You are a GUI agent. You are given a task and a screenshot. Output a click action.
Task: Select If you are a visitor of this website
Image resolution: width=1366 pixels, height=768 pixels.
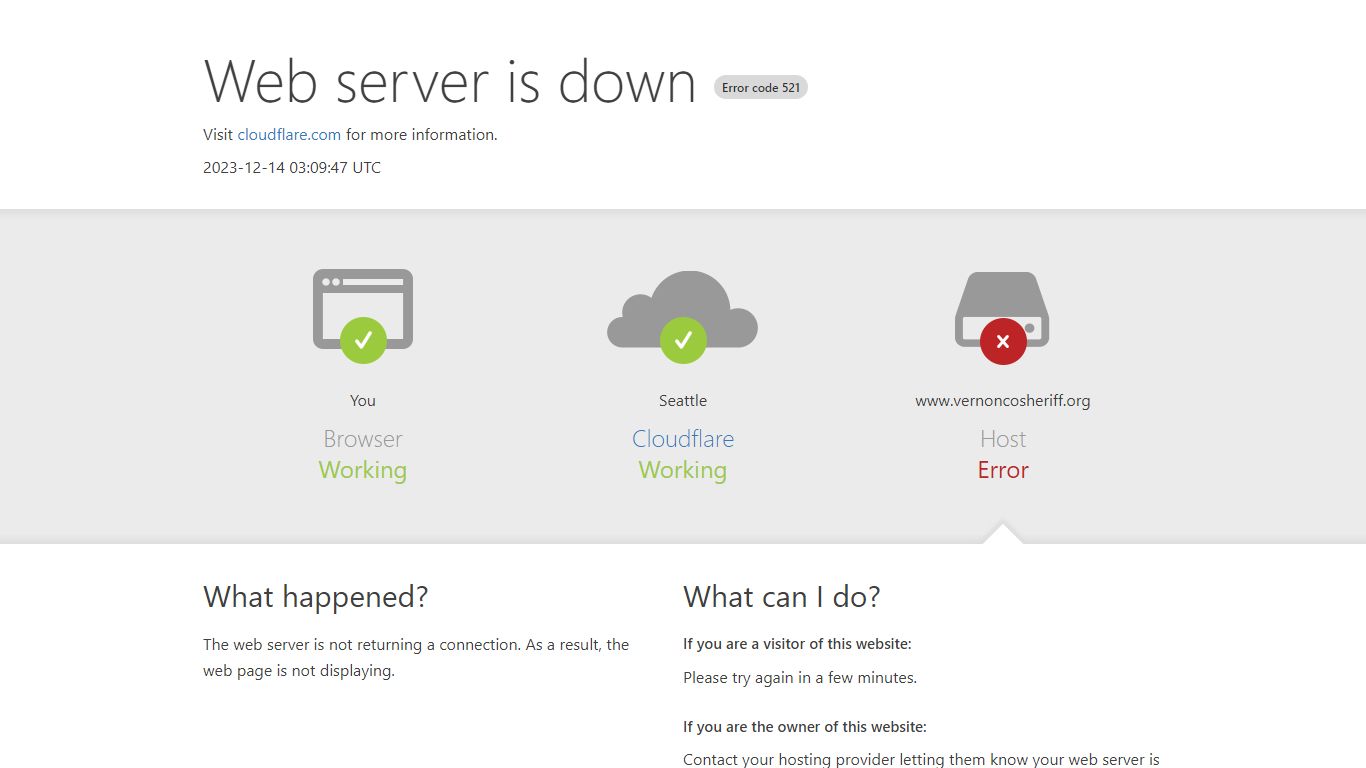click(797, 644)
